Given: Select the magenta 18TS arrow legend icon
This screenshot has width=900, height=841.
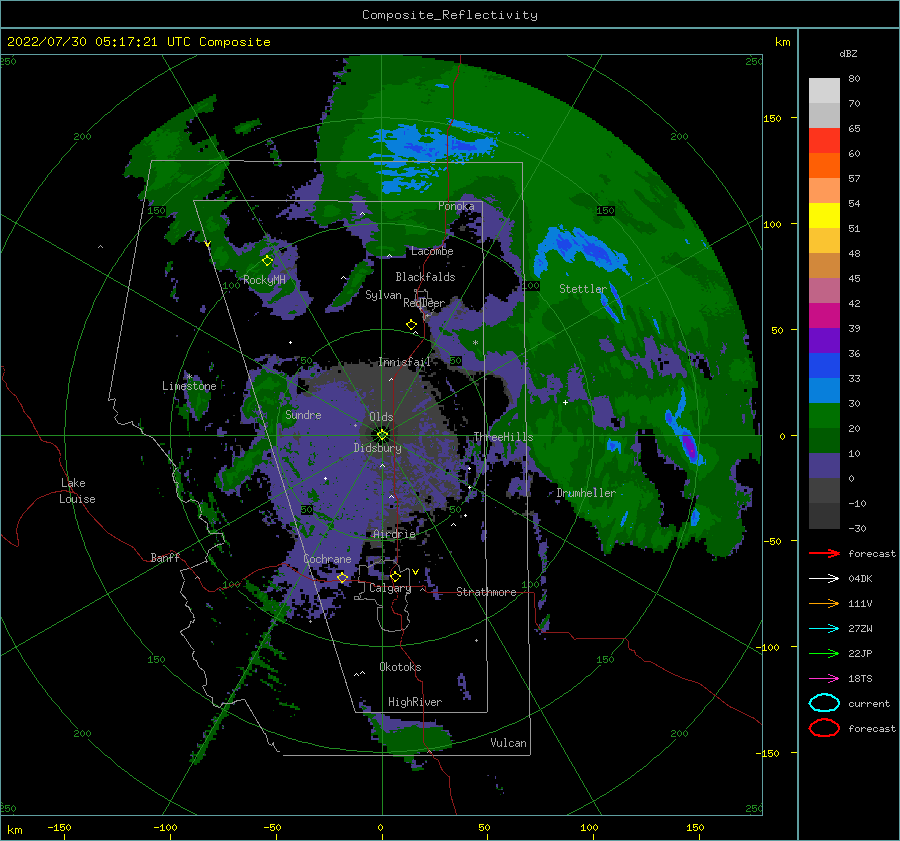Looking at the screenshot, I should point(825,679).
